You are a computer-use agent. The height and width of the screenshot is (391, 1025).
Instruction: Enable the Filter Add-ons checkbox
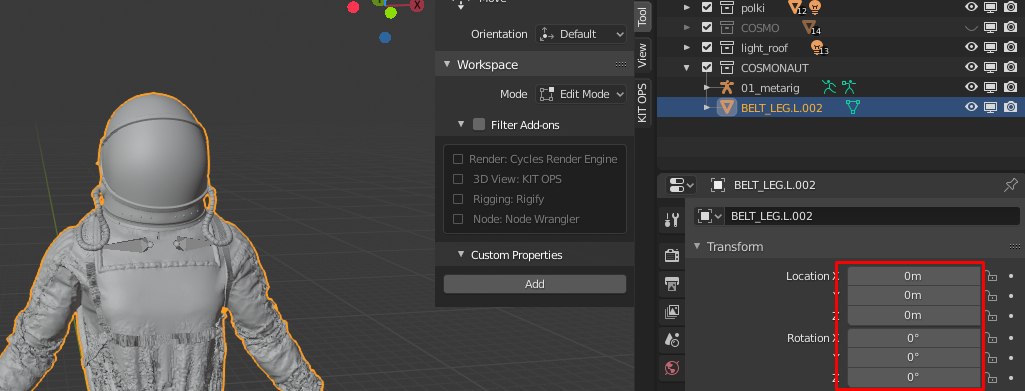click(x=479, y=124)
